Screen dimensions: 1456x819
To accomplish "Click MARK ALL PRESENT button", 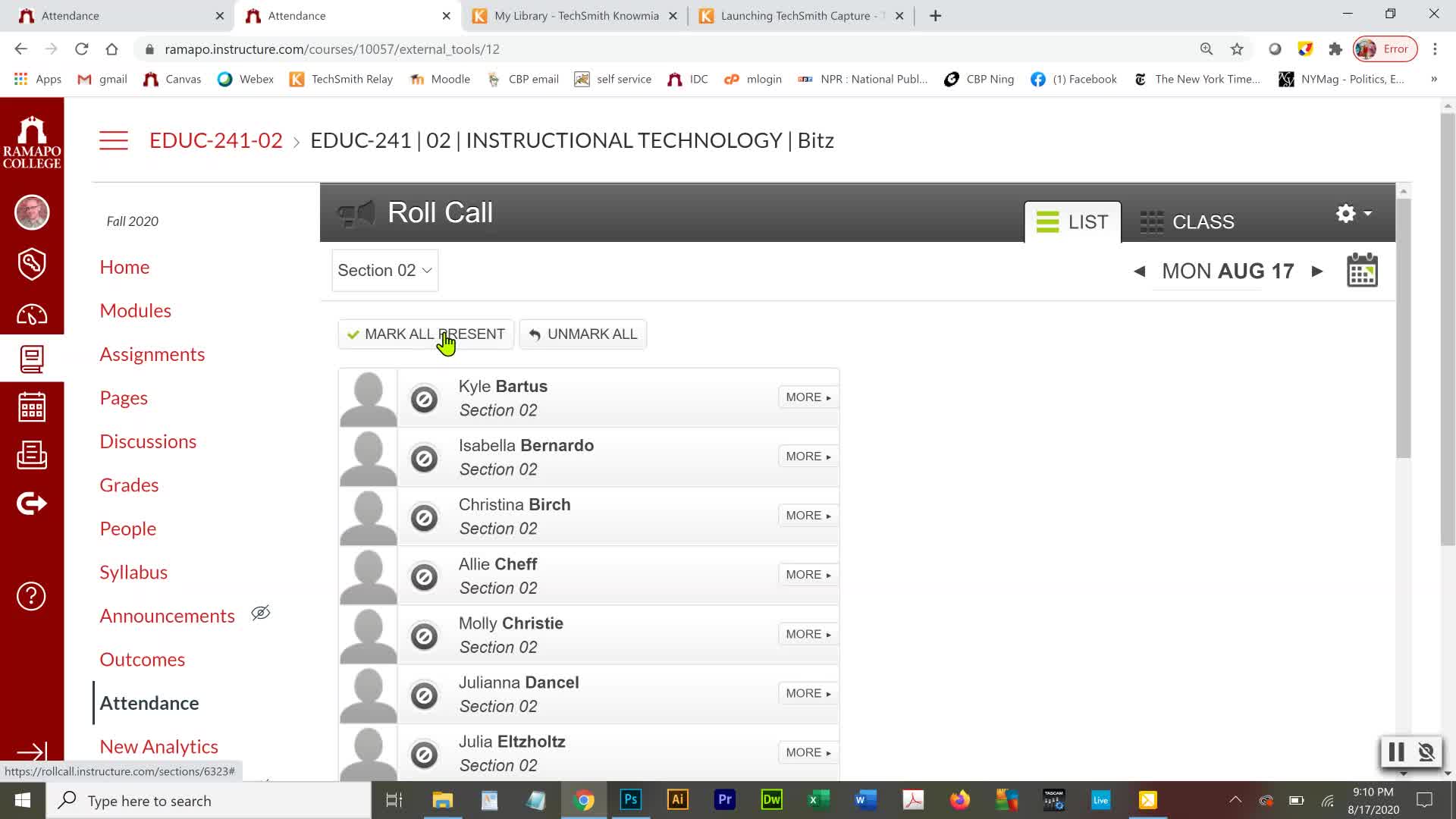I will (425, 334).
